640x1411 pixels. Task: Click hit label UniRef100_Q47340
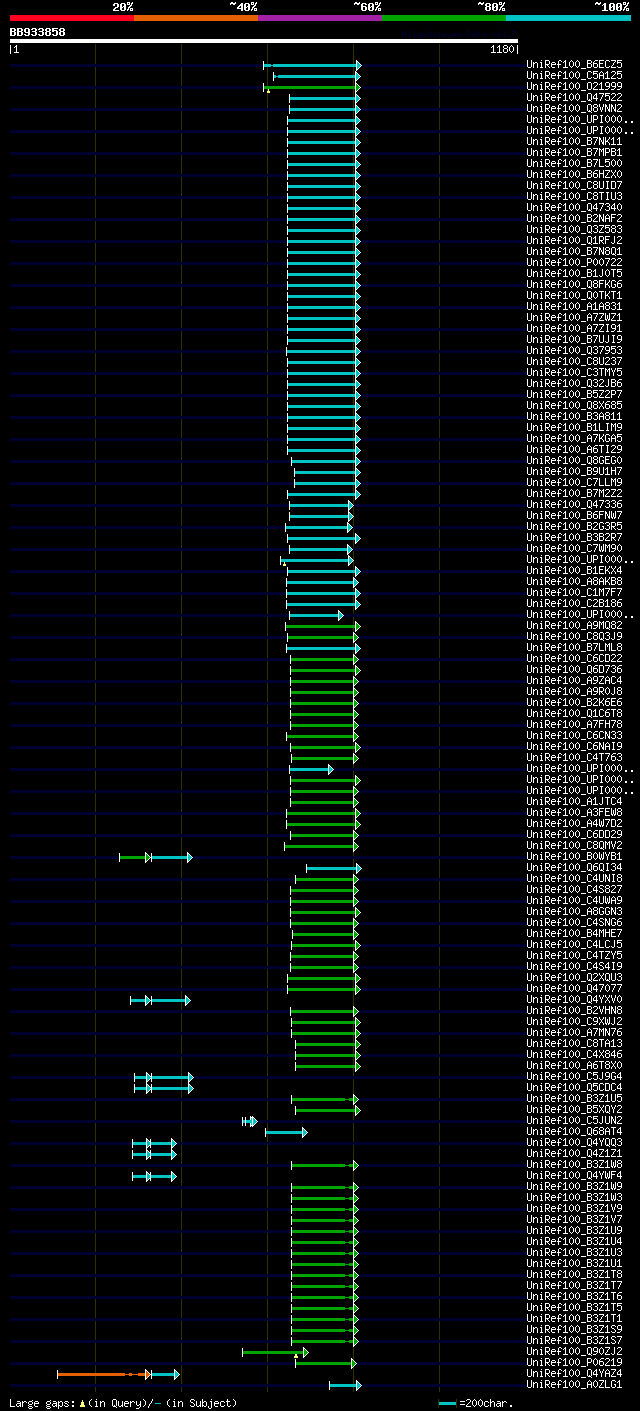574,207
